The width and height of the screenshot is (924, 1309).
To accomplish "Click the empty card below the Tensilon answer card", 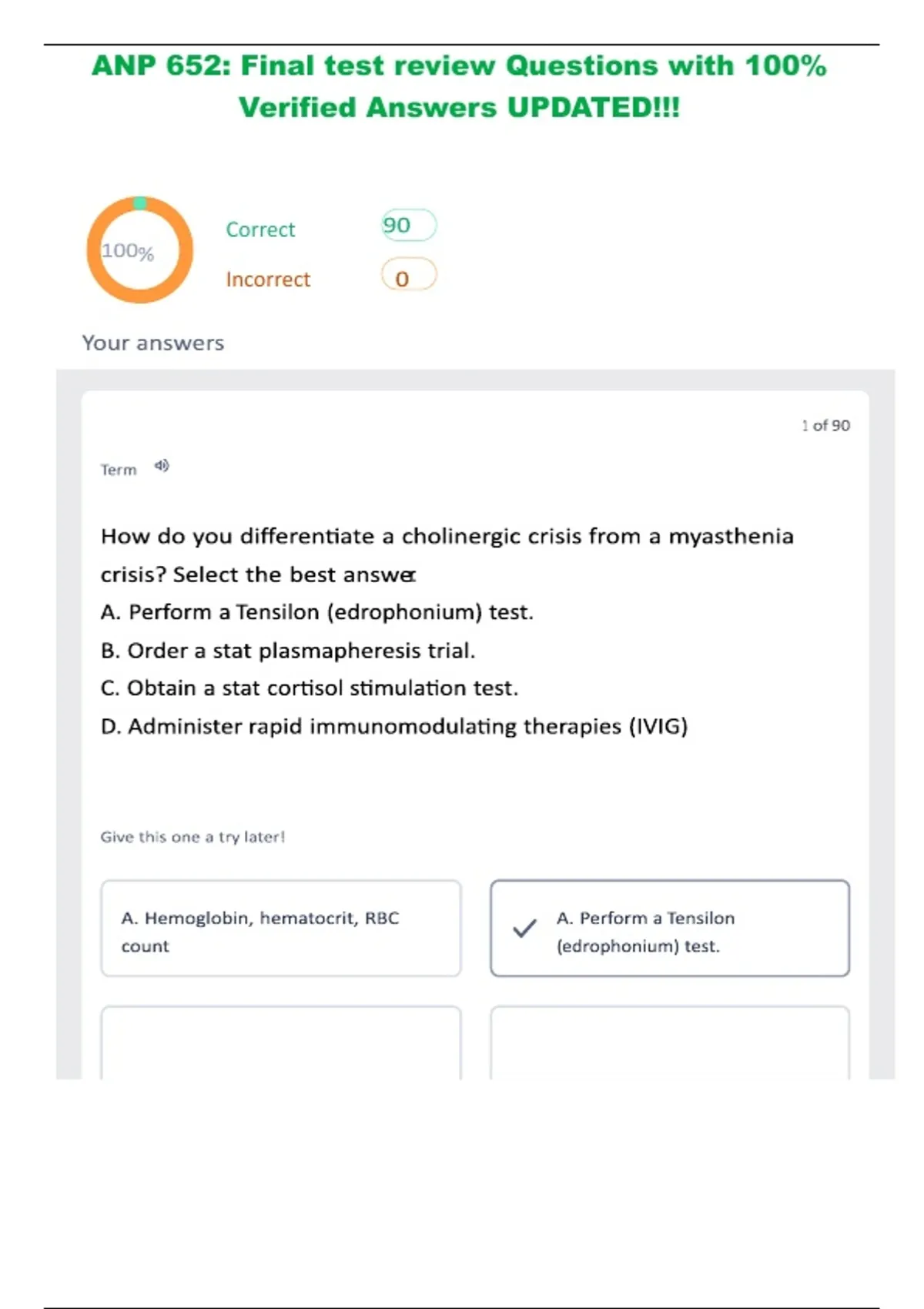I will 670,1042.
